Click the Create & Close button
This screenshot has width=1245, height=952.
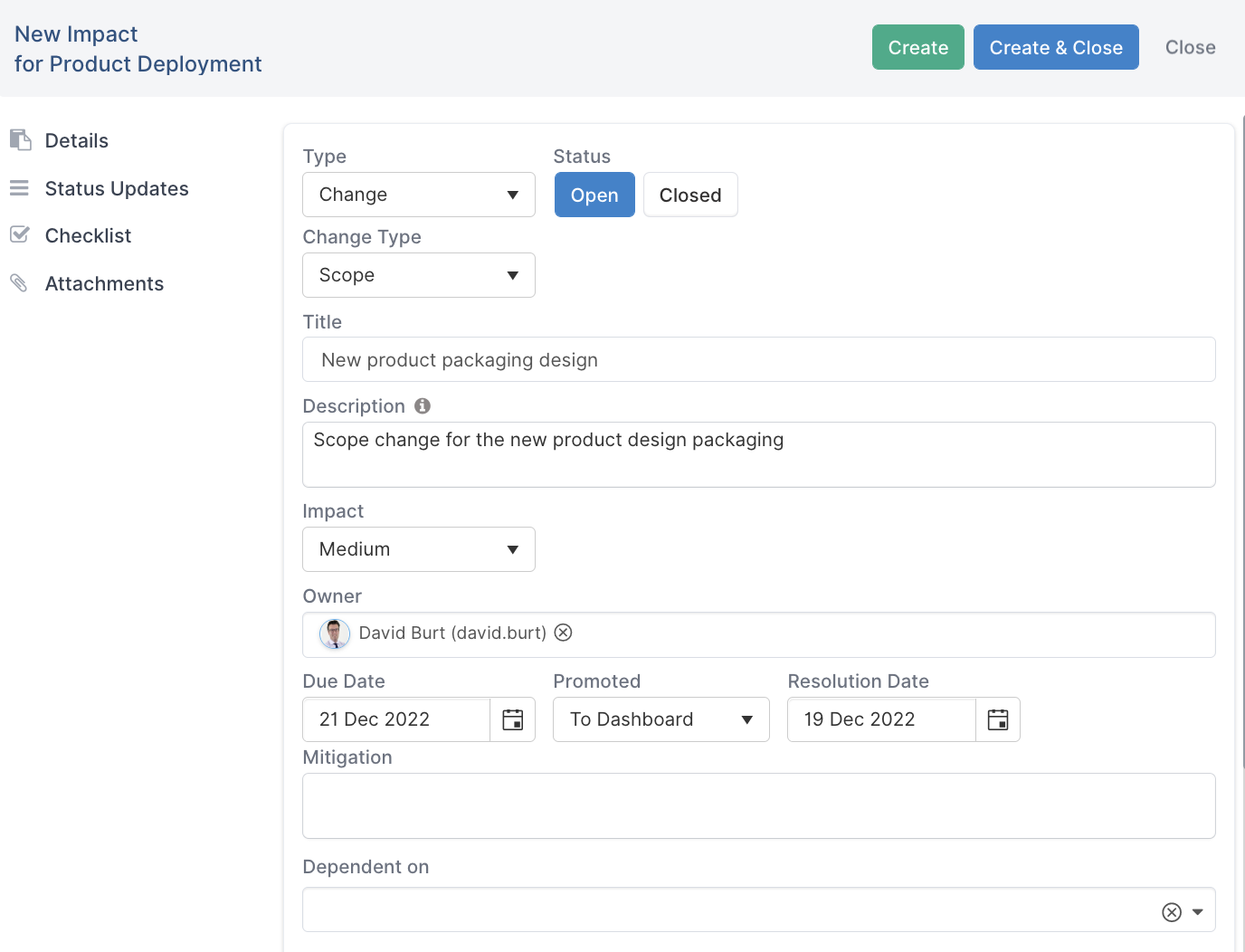click(x=1056, y=47)
